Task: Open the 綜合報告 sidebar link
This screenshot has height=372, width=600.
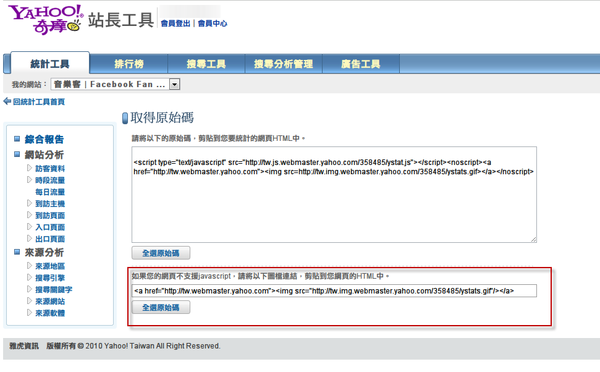Action: tap(44, 139)
